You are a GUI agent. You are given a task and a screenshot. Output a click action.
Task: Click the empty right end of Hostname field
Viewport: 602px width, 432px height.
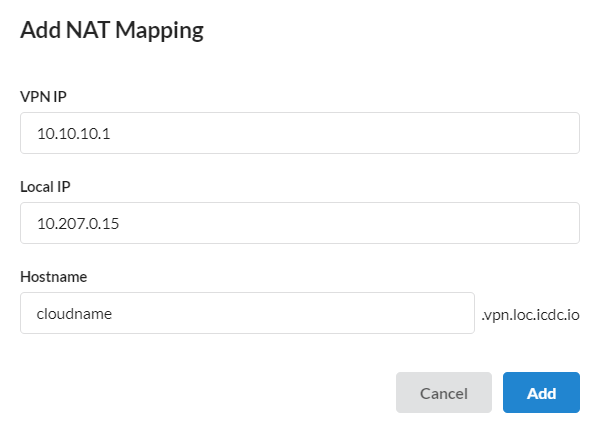(420, 313)
